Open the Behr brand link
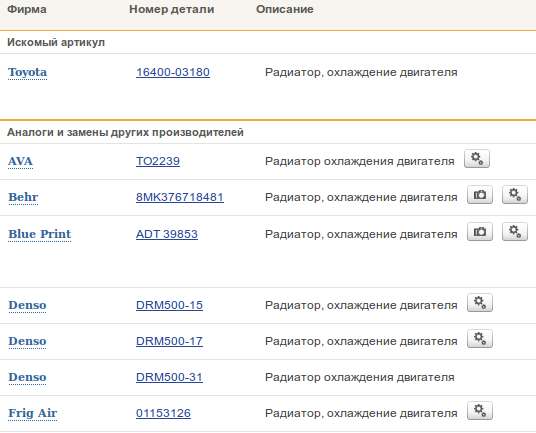This screenshot has width=536, height=433. pos(23,197)
